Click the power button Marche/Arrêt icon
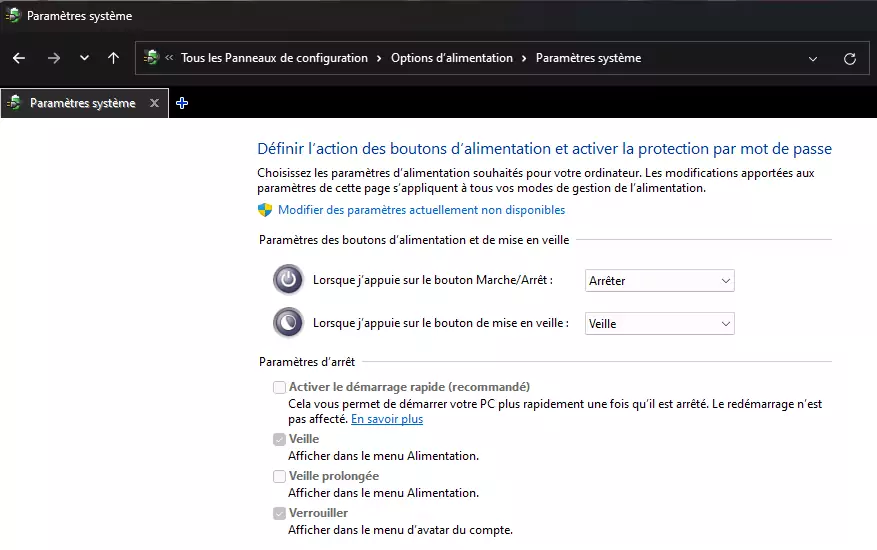877x550 pixels. [288, 279]
